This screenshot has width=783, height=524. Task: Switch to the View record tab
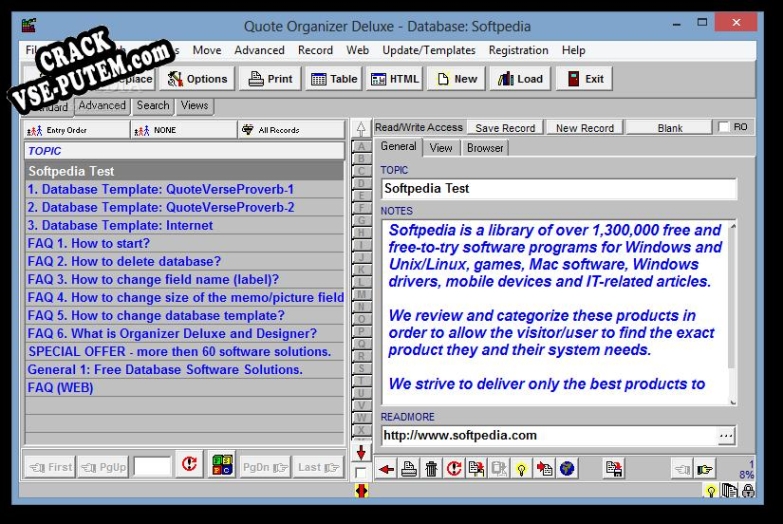click(441, 148)
